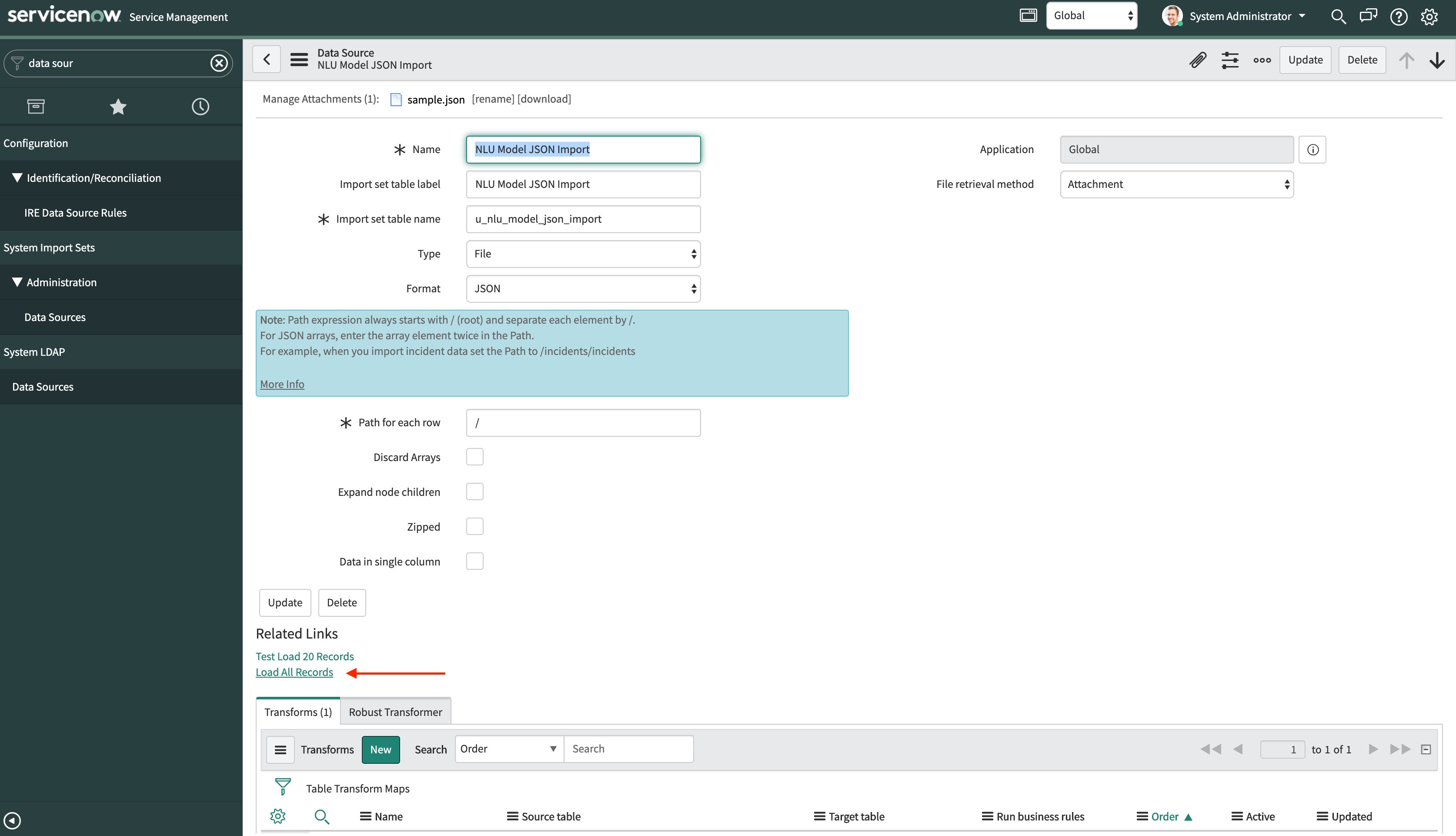Viewport: 1456px width, 836px height.
Task: Open the Format dropdown showing JSON
Action: (x=583, y=289)
